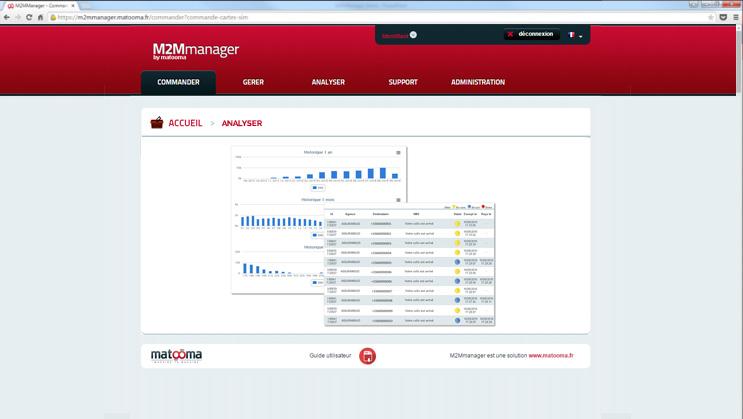Click the M2Mmanager logo in the header
Image resolution: width=743 pixels, height=419 pixels.
point(195,50)
